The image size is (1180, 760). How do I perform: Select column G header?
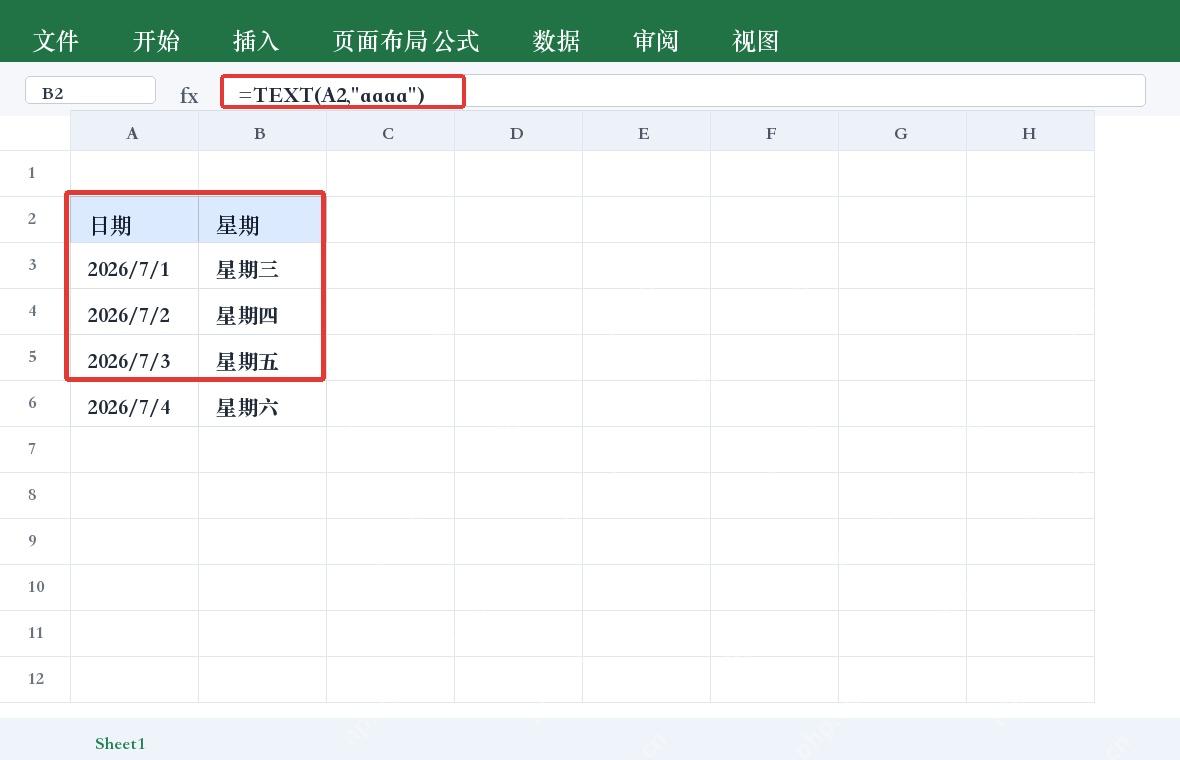pyautogui.click(x=902, y=132)
